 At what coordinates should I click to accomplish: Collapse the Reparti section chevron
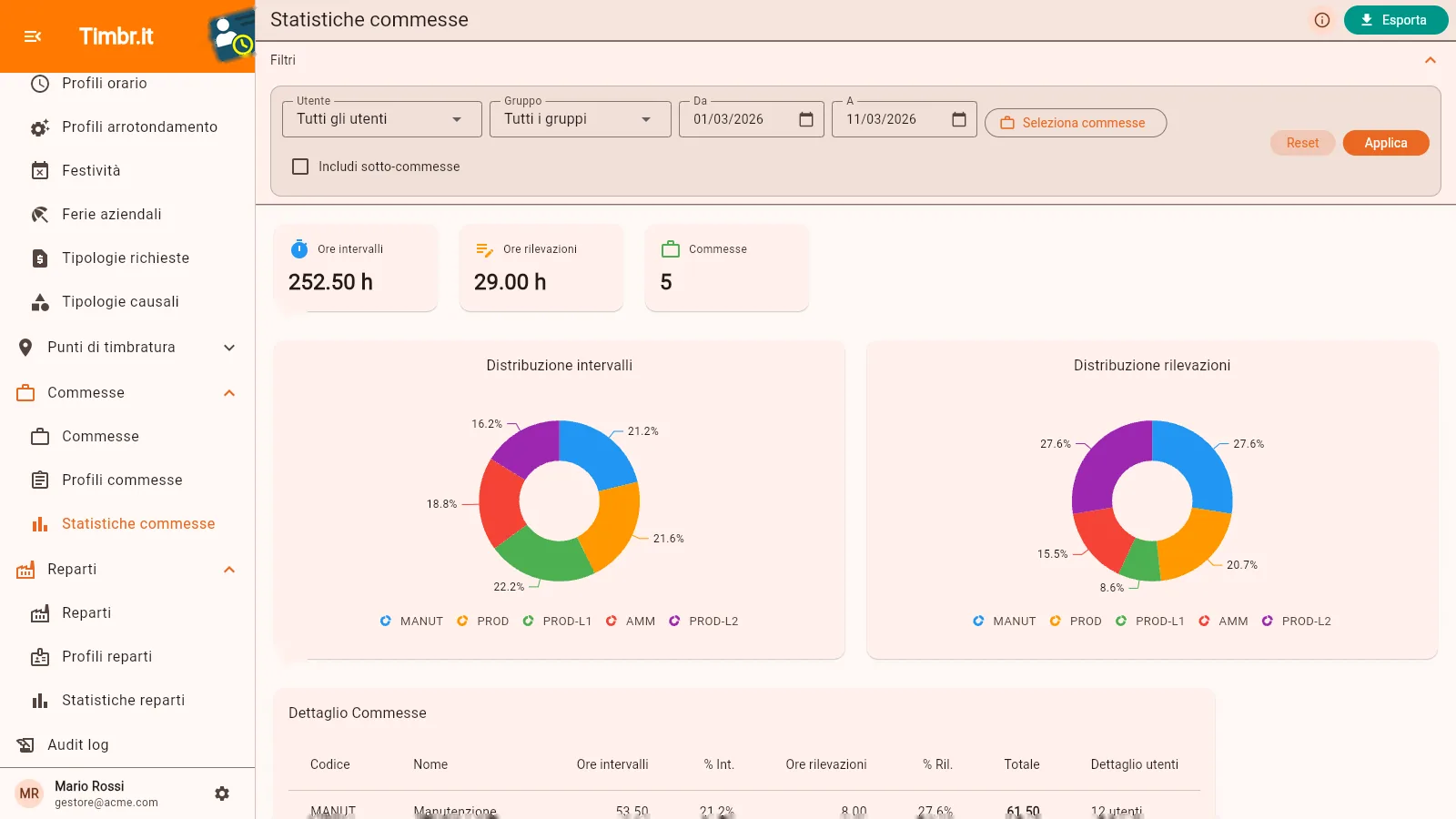229,570
